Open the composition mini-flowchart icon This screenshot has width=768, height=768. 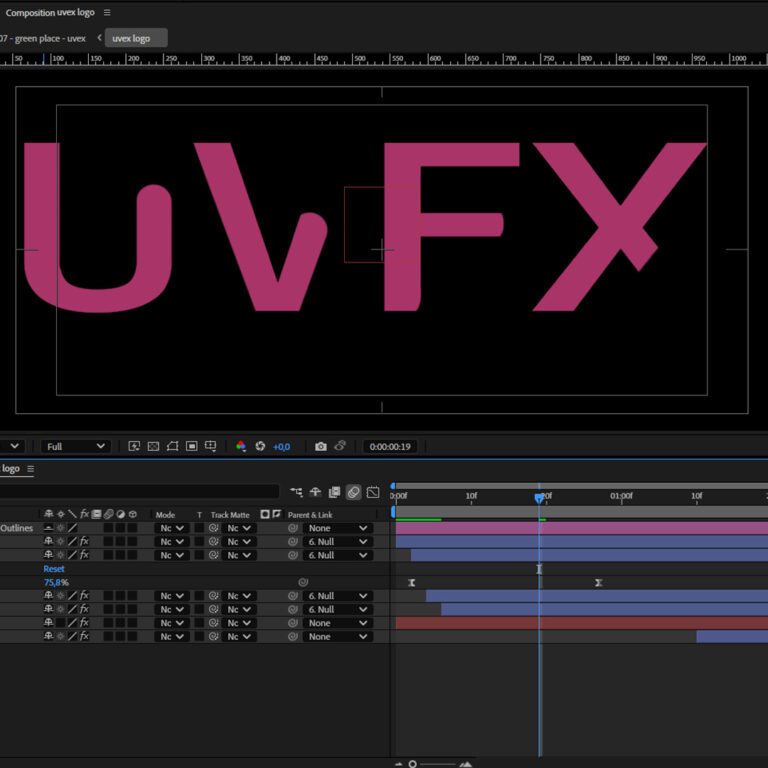(x=297, y=492)
